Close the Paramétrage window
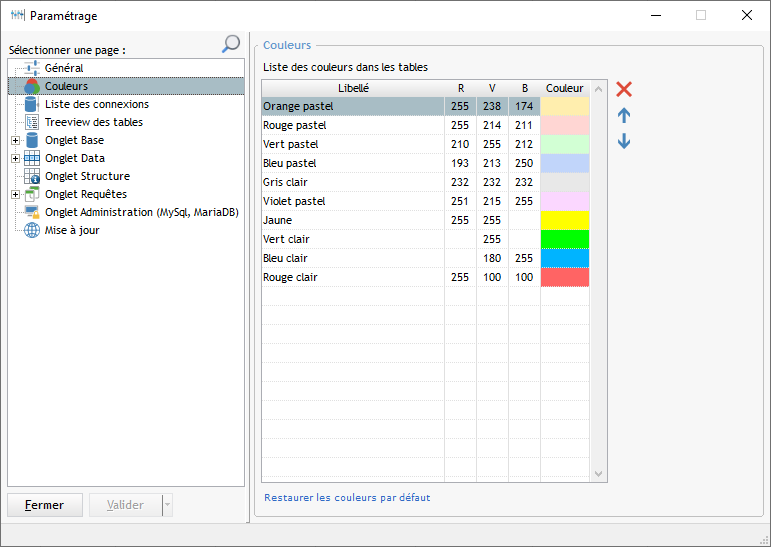The height and width of the screenshot is (547, 771). 746,15
